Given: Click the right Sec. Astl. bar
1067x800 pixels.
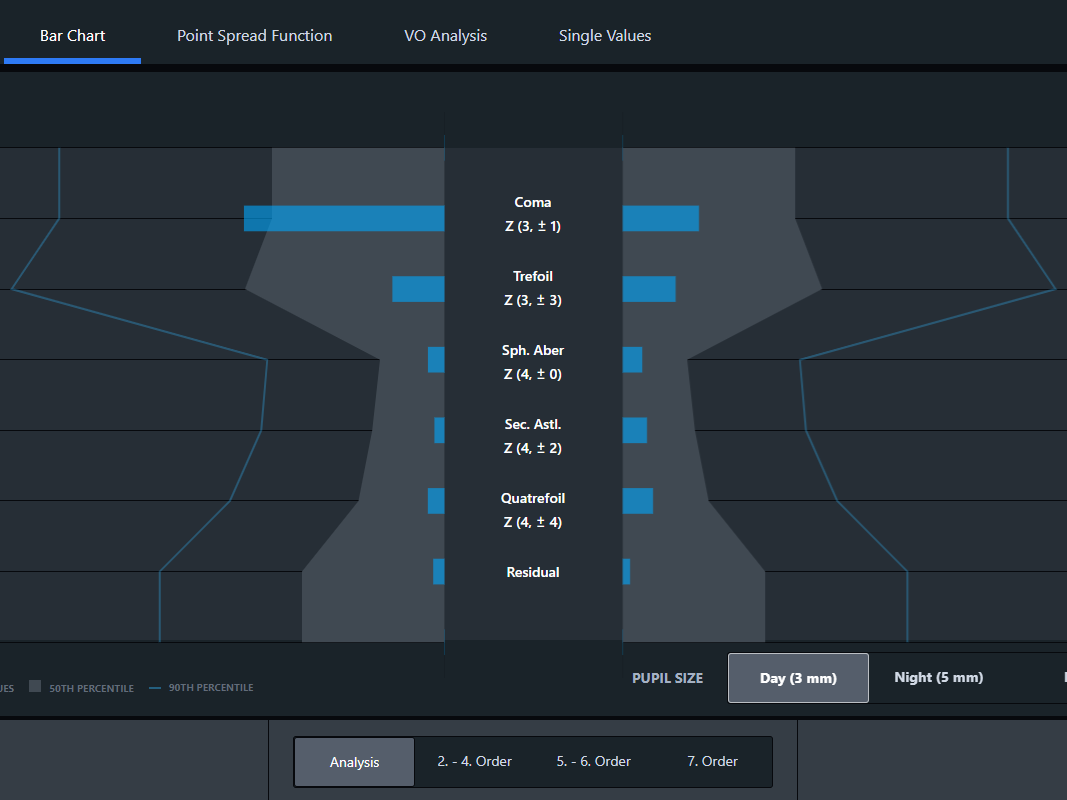Looking at the screenshot, I should (x=634, y=430).
